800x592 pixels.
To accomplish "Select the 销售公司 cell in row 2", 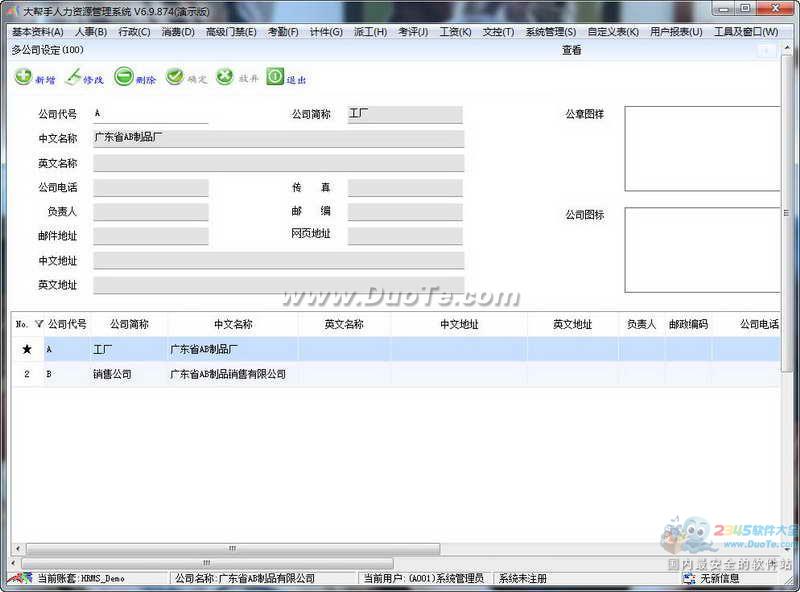I will click(x=129, y=374).
